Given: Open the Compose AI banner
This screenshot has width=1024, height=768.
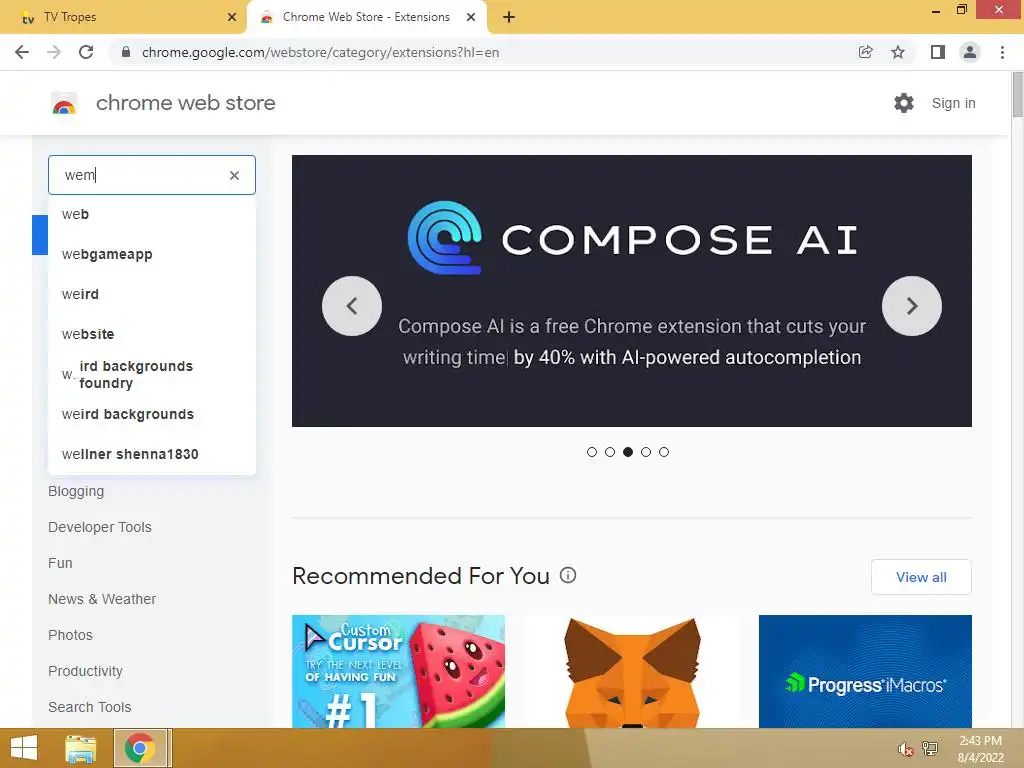Looking at the screenshot, I should (632, 291).
